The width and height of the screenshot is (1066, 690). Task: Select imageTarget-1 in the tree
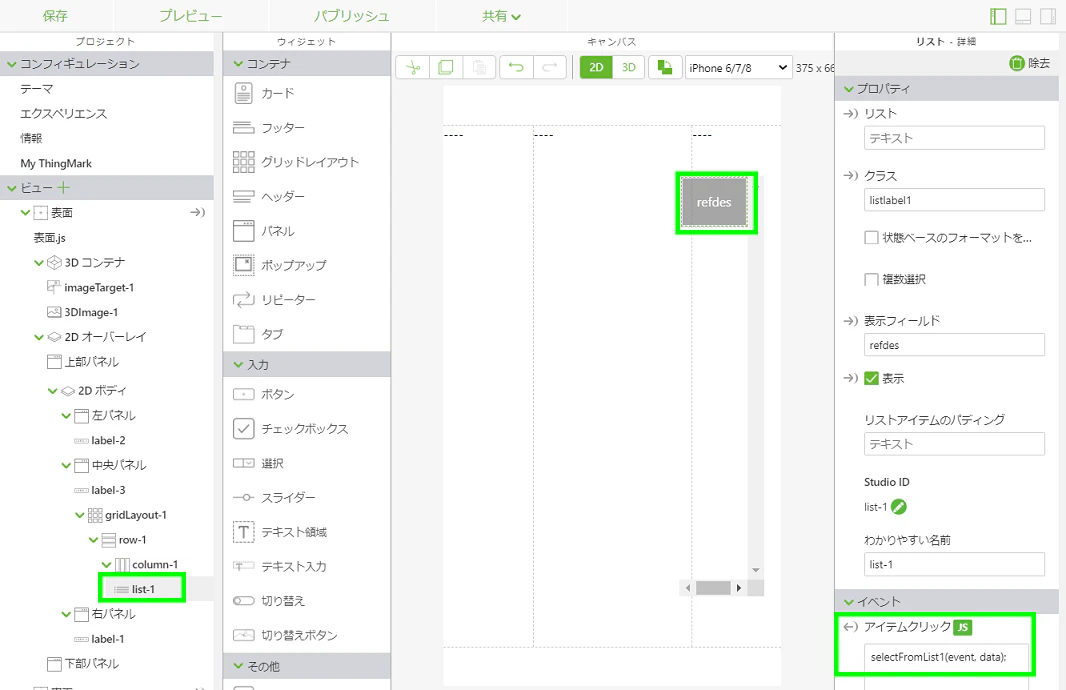tap(99, 288)
